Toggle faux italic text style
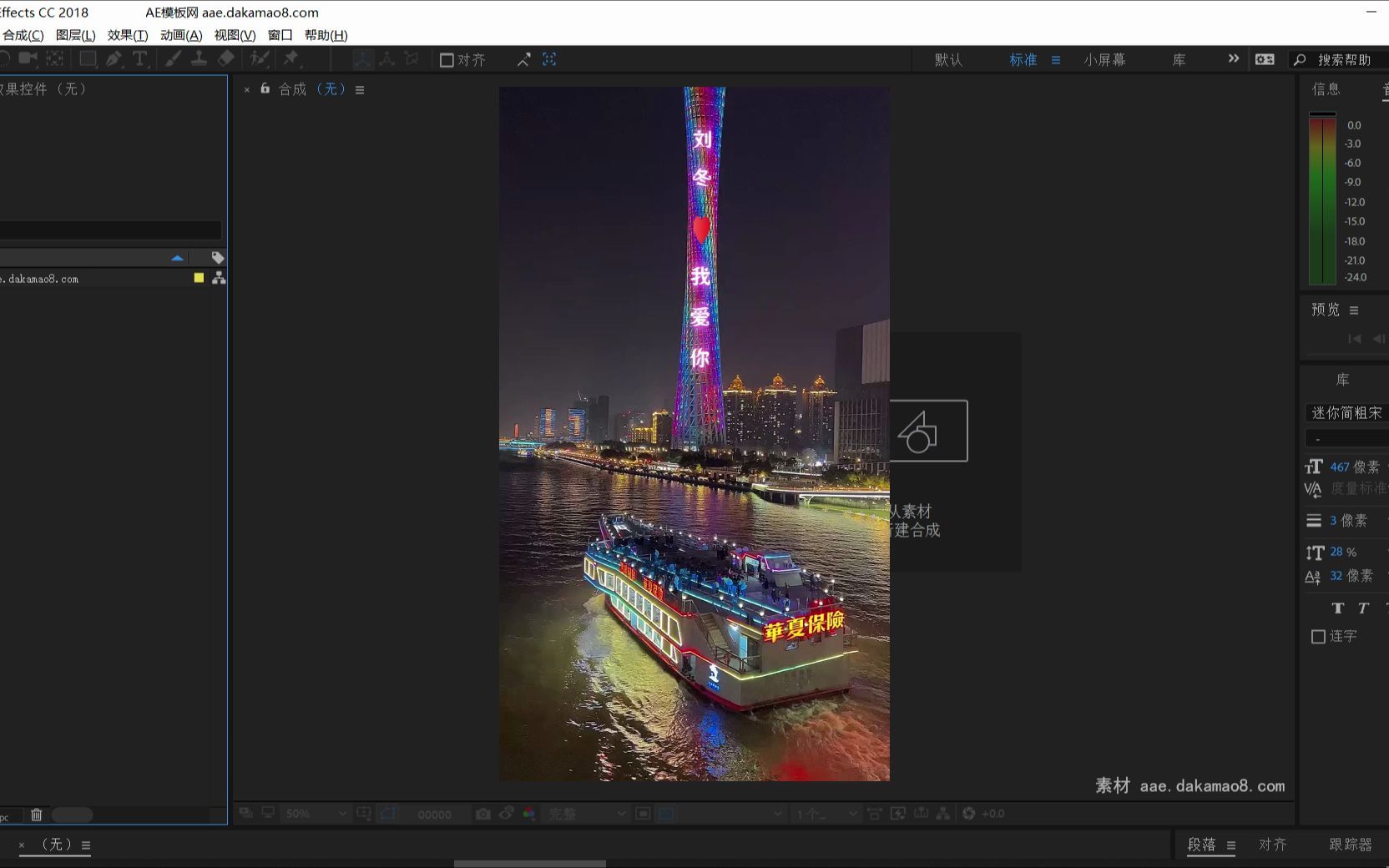Image resolution: width=1389 pixels, height=868 pixels. (x=1363, y=608)
